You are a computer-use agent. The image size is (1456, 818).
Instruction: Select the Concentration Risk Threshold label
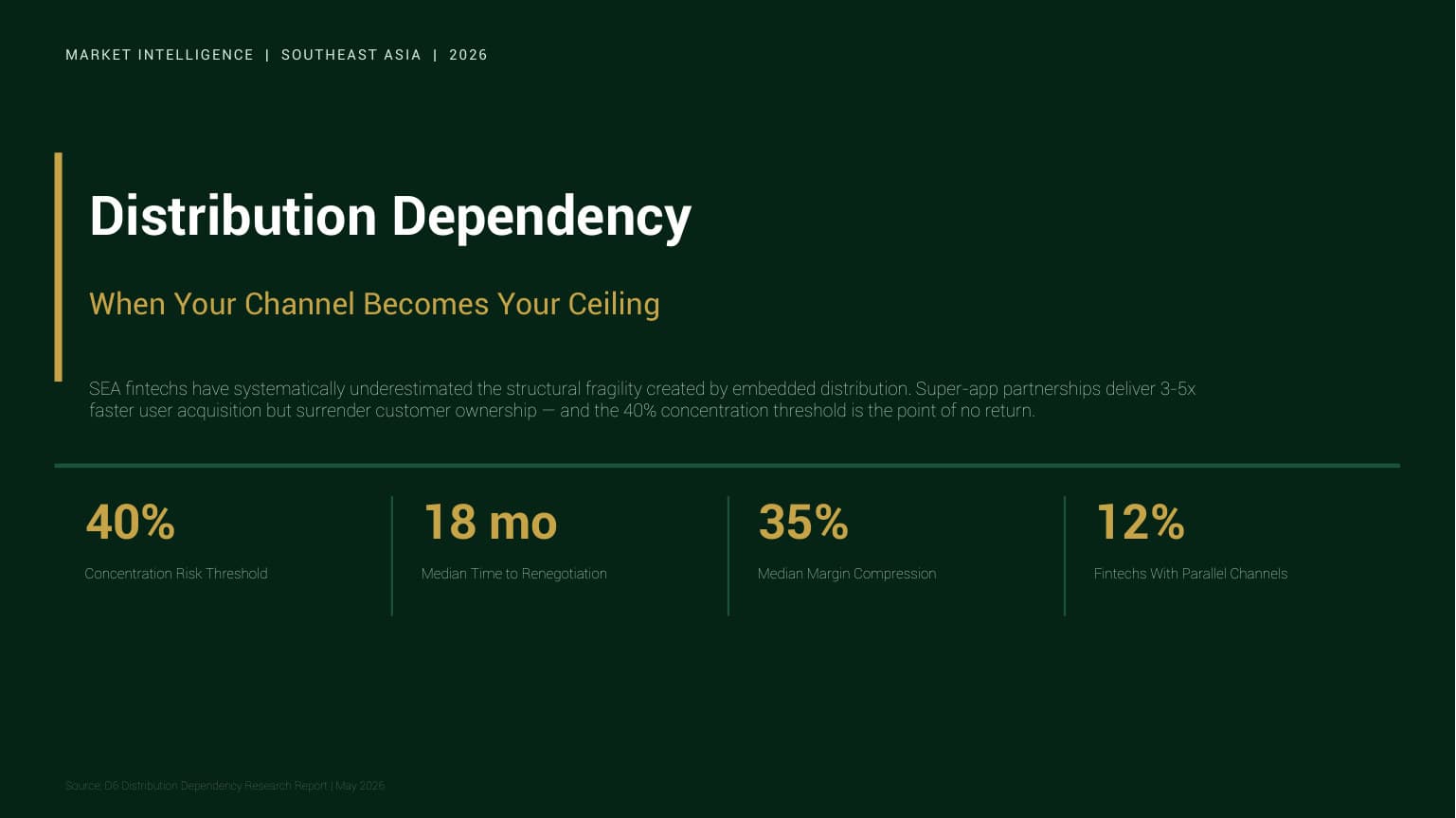(176, 574)
